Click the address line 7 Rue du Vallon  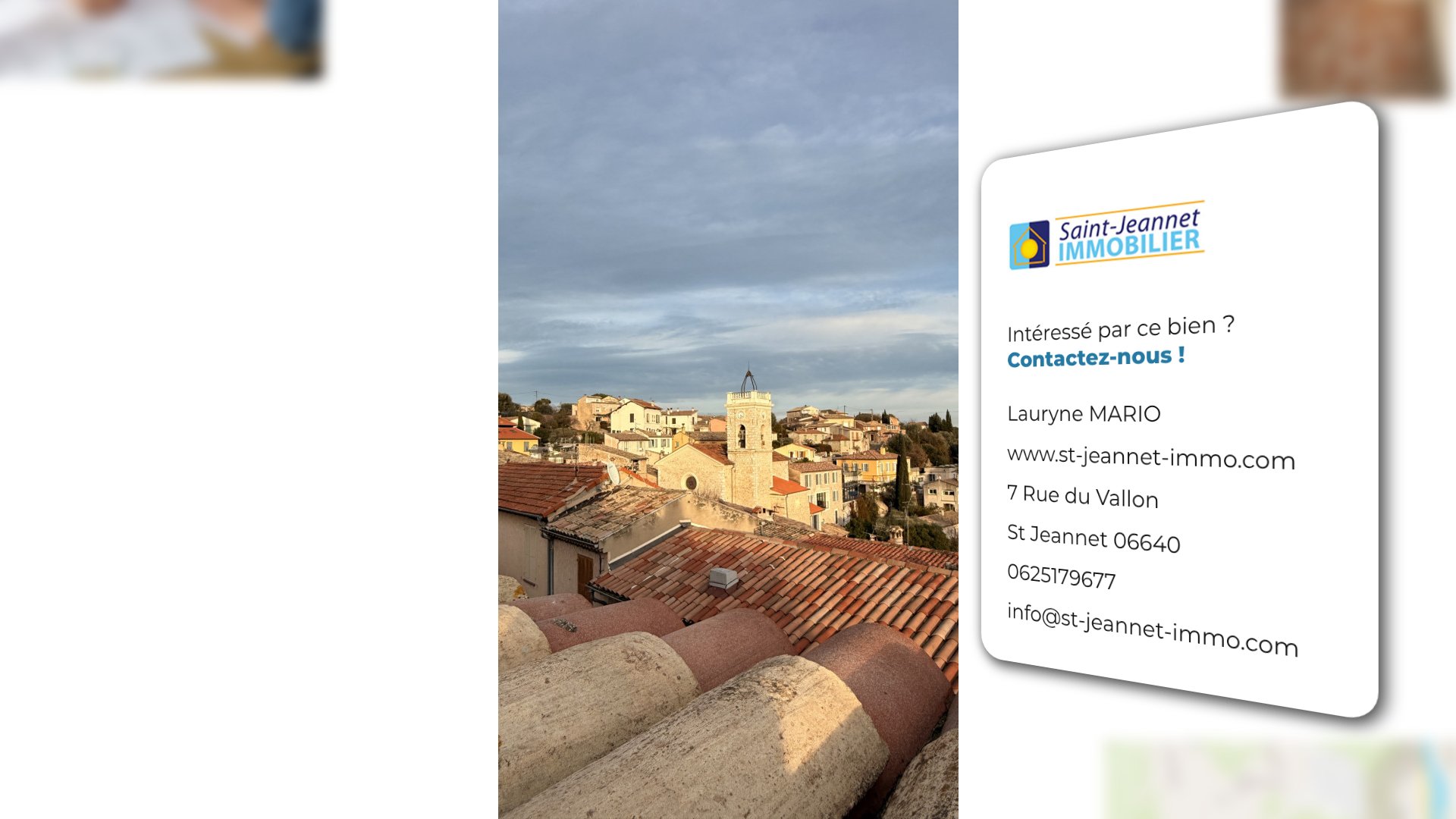pos(1082,496)
